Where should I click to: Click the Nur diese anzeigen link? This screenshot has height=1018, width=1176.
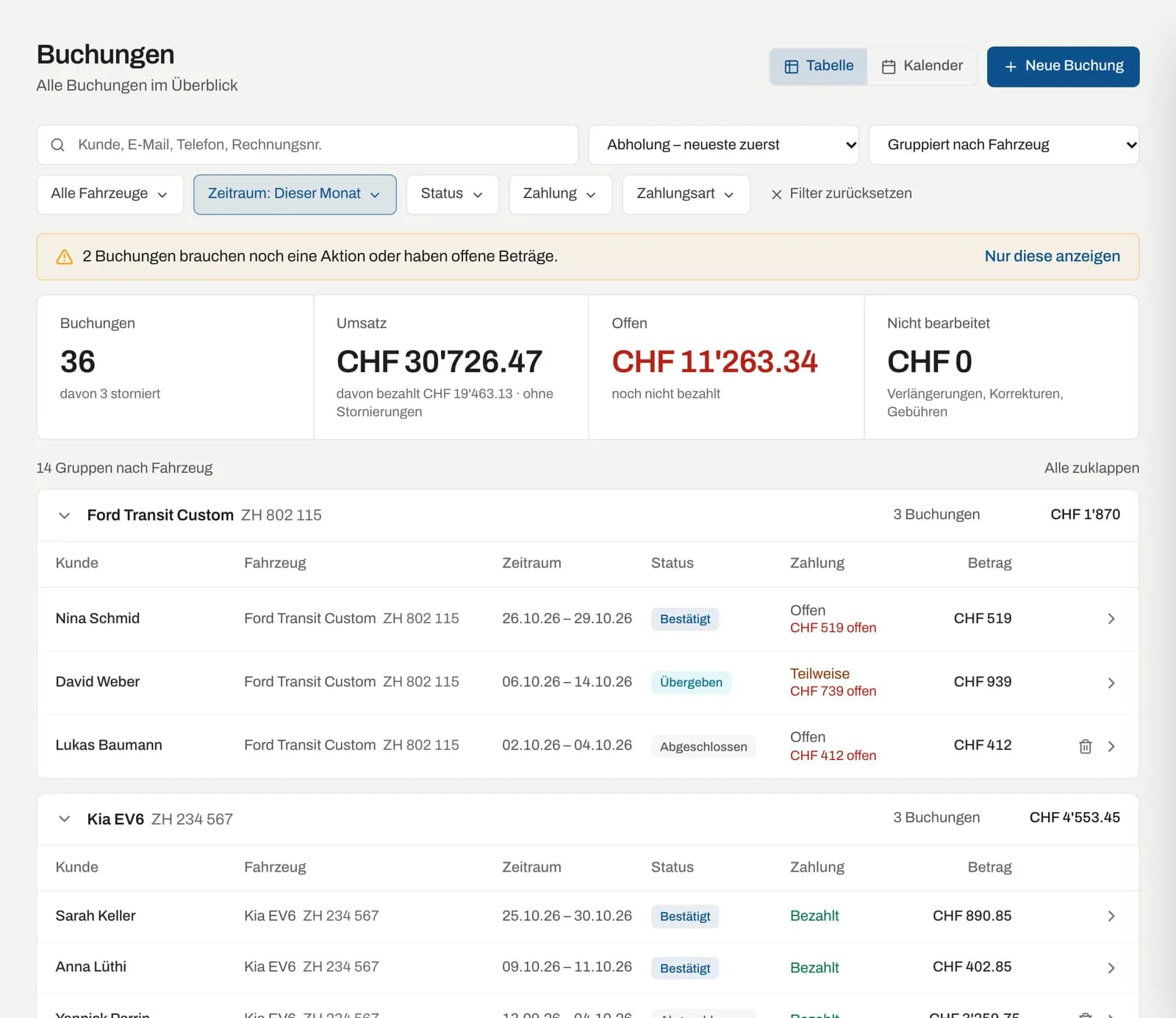(1053, 256)
